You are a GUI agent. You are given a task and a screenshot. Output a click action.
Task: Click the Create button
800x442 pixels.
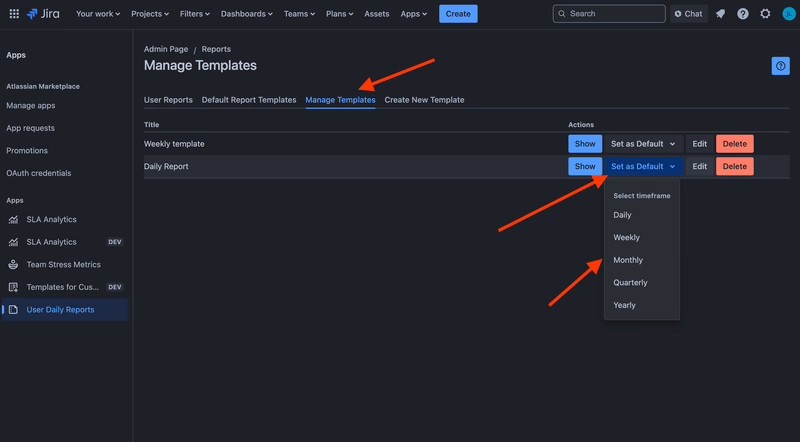458,14
